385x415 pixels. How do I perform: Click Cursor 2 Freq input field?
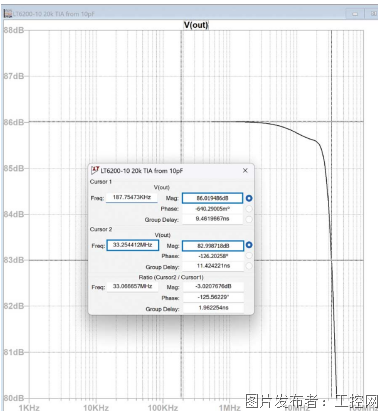[x=133, y=245]
